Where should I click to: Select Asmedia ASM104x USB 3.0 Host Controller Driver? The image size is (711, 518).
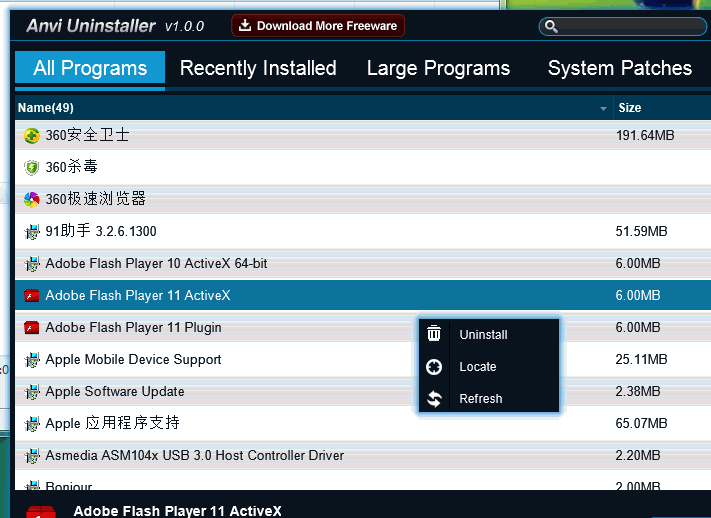pyautogui.click(x=195, y=455)
